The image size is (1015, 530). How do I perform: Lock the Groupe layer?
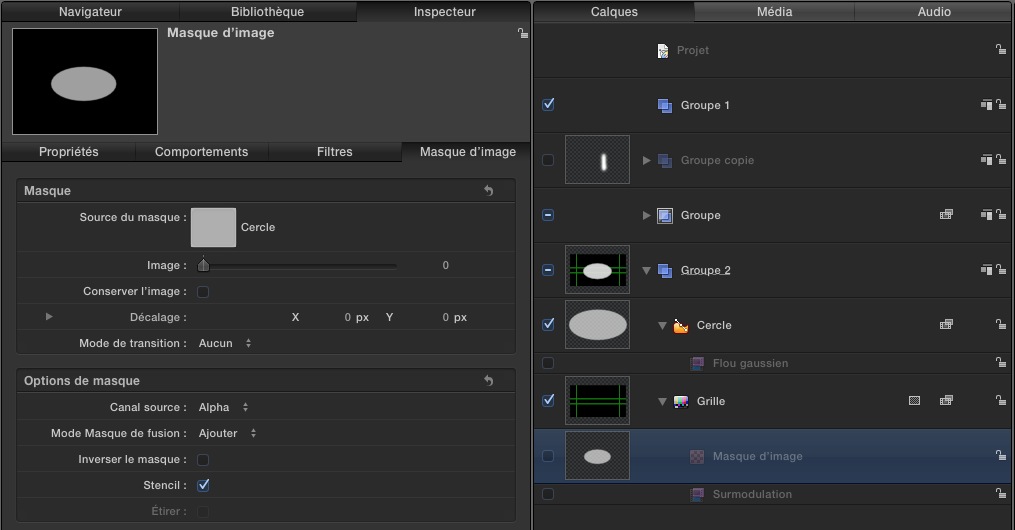[1001, 214]
